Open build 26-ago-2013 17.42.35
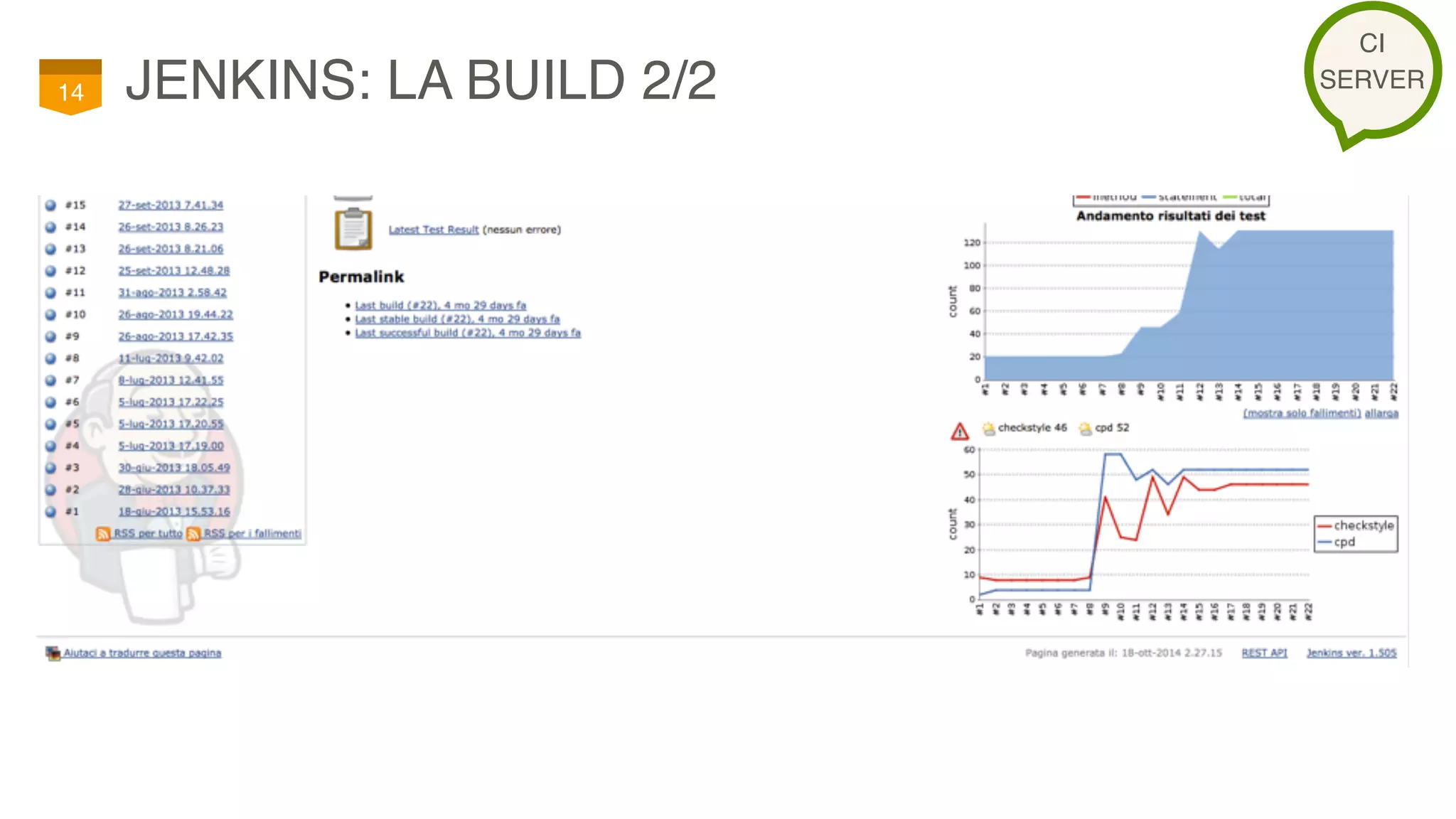Screen dimensions: 1456x819 click(x=176, y=336)
